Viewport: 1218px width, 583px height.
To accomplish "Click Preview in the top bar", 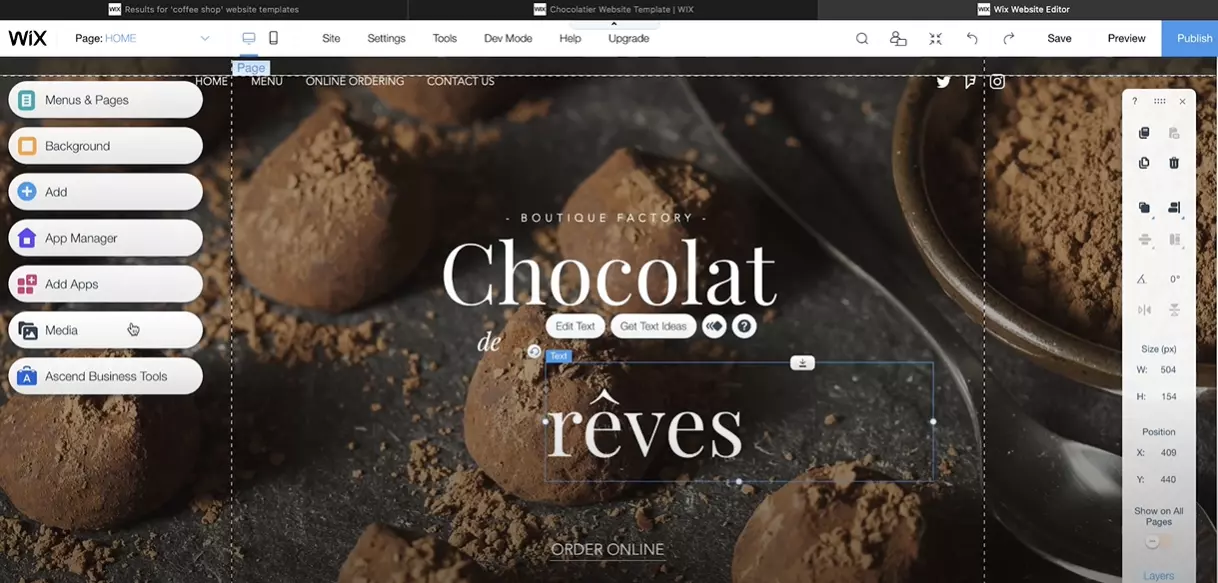I will [1126, 38].
